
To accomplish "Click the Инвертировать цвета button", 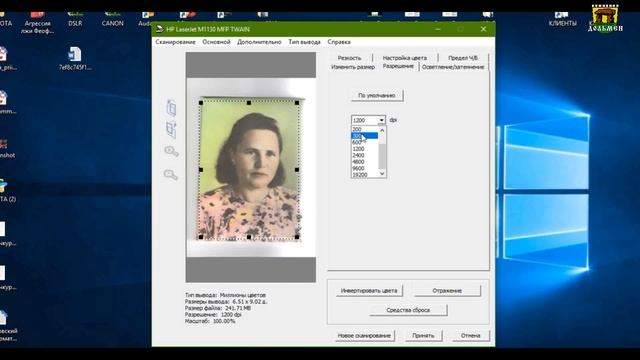I will [369, 291].
